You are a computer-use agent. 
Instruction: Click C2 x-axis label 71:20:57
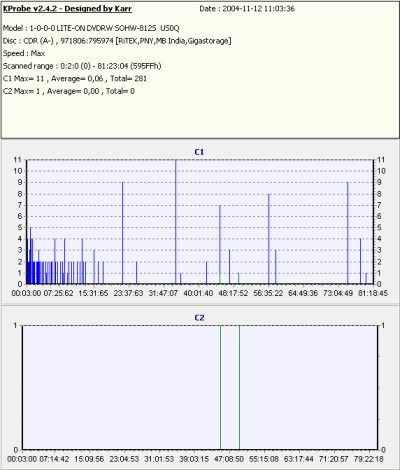[x=334, y=459]
